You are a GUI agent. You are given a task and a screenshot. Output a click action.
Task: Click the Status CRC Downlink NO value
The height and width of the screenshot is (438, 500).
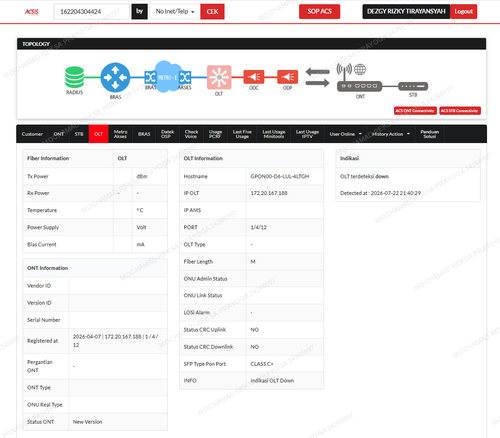(x=254, y=347)
